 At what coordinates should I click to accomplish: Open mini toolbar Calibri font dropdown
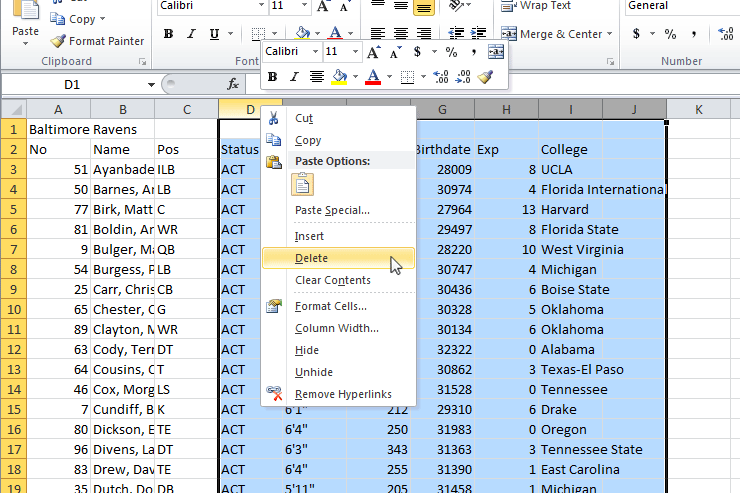tap(315, 51)
